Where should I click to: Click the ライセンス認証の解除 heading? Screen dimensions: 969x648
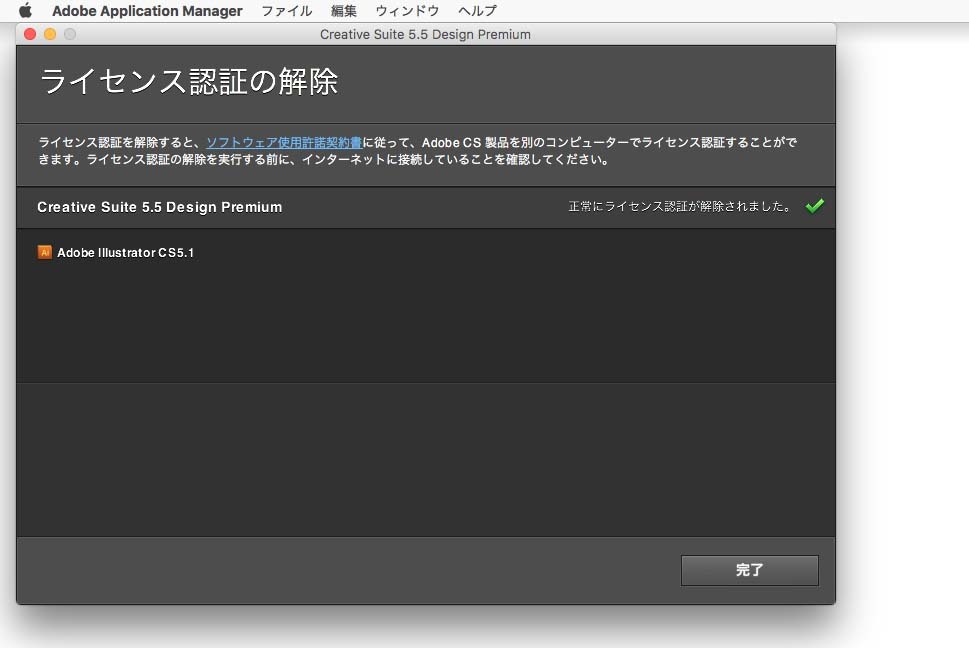point(189,82)
